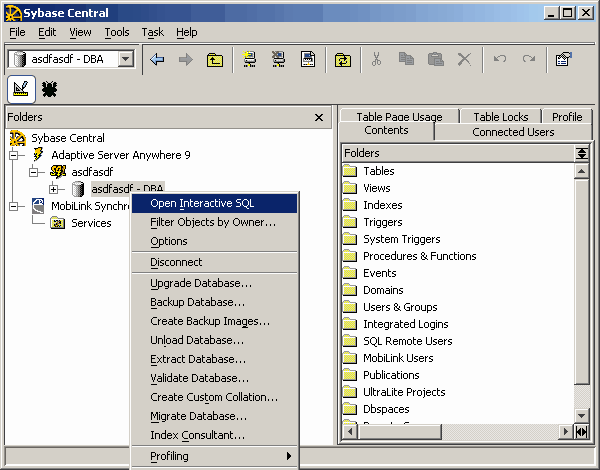Collapse the MobiLink Synchronization node
600x470 pixels.
(x=14, y=206)
